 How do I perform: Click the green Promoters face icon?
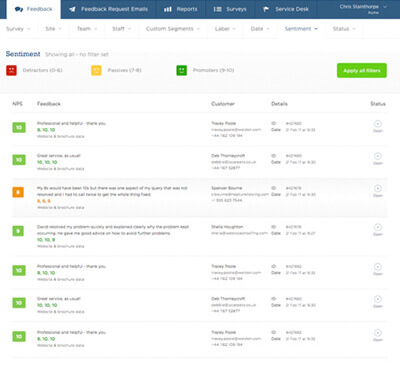pyautogui.click(x=182, y=70)
